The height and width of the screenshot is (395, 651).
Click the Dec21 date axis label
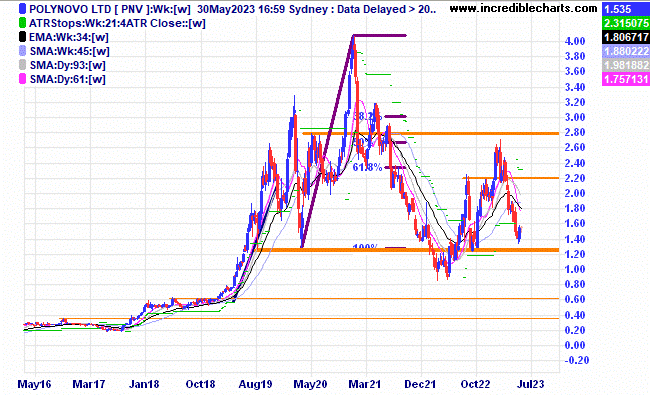420,384
